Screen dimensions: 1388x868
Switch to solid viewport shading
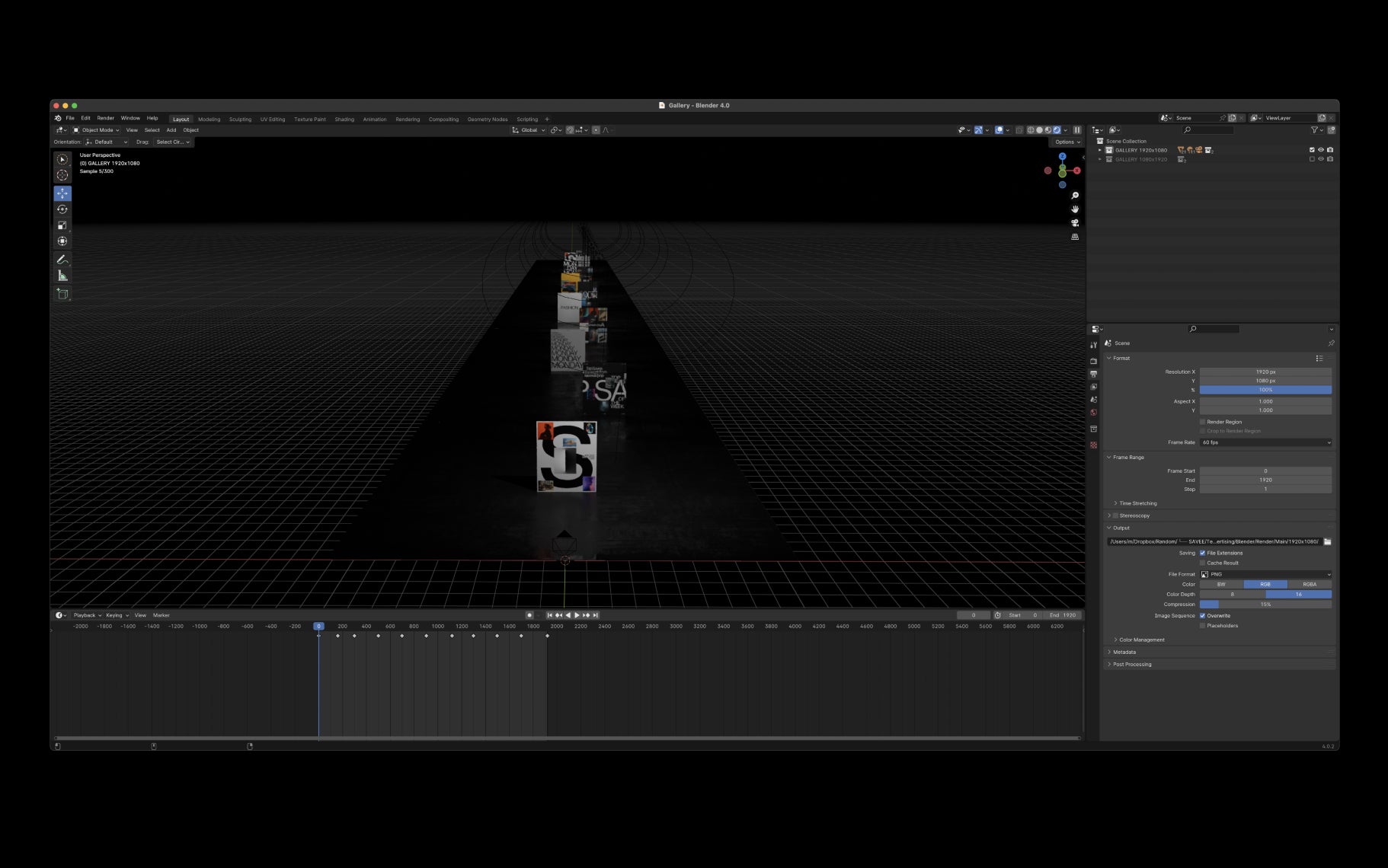pyautogui.click(x=1039, y=130)
